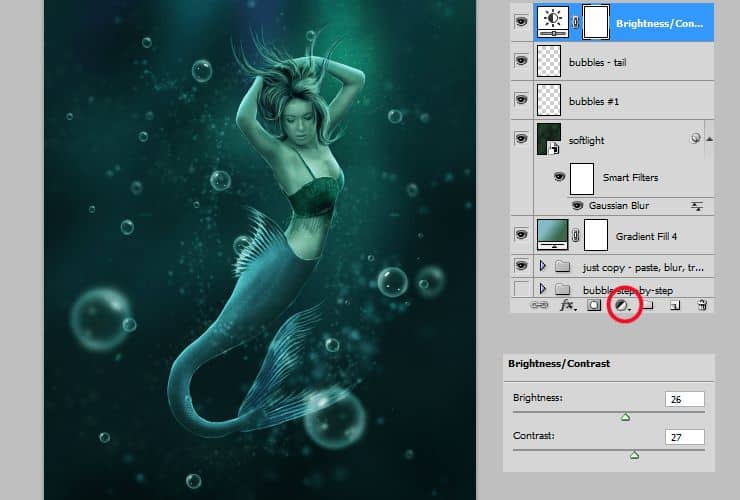Click the softlight layer filter effects icon
Screen dimensions: 740x500
pyautogui.click(x=695, y=139)
